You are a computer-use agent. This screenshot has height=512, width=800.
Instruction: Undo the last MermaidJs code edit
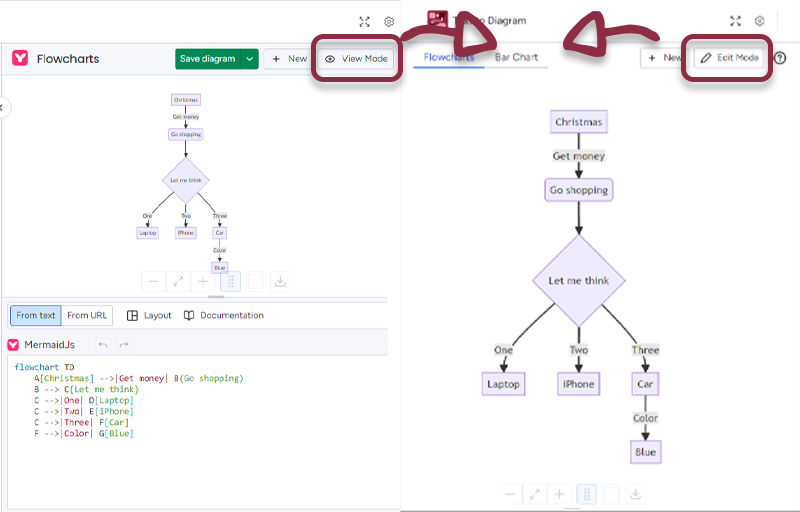pos(102,345)
